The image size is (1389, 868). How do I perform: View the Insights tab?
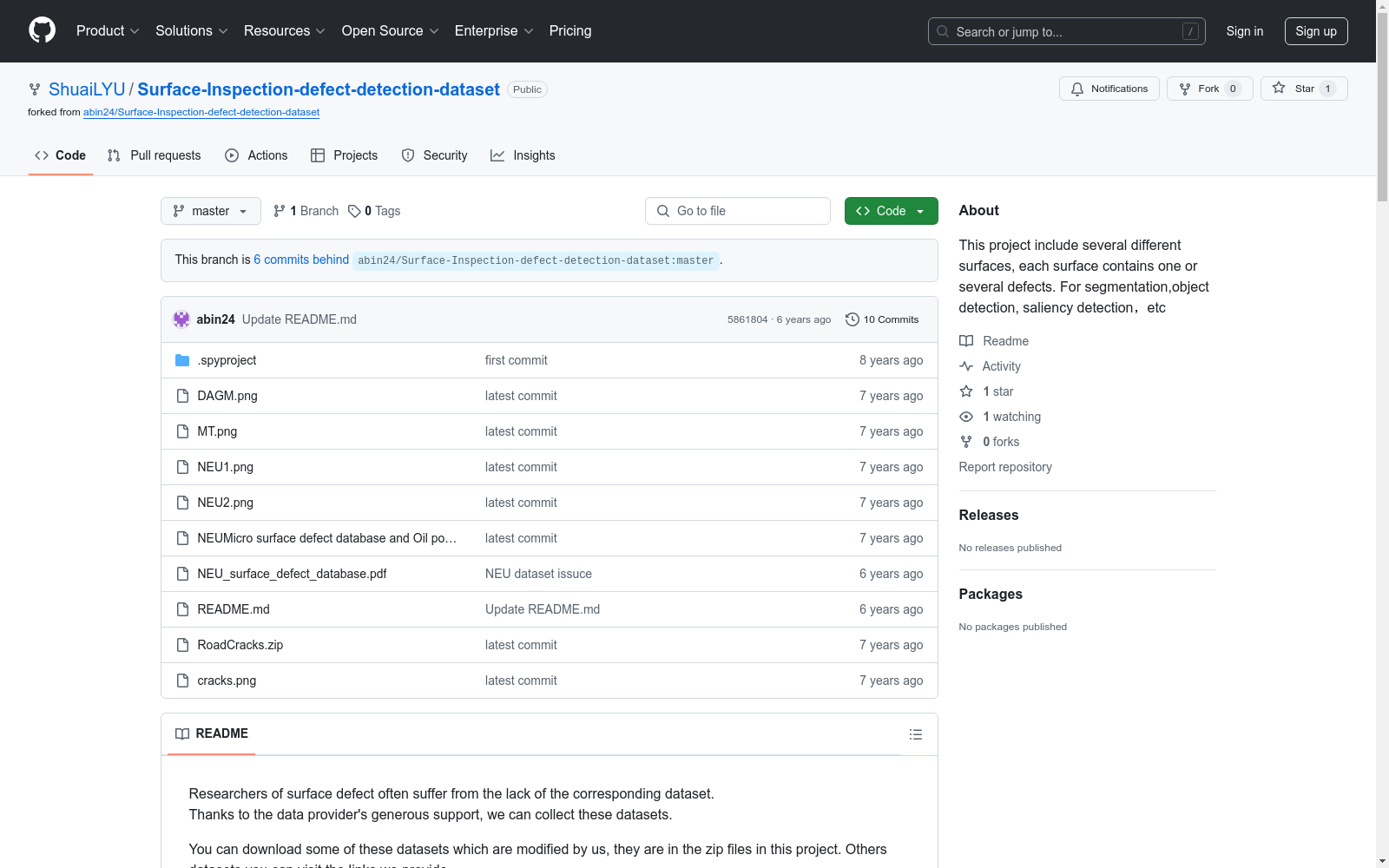(x=523, y=155)
